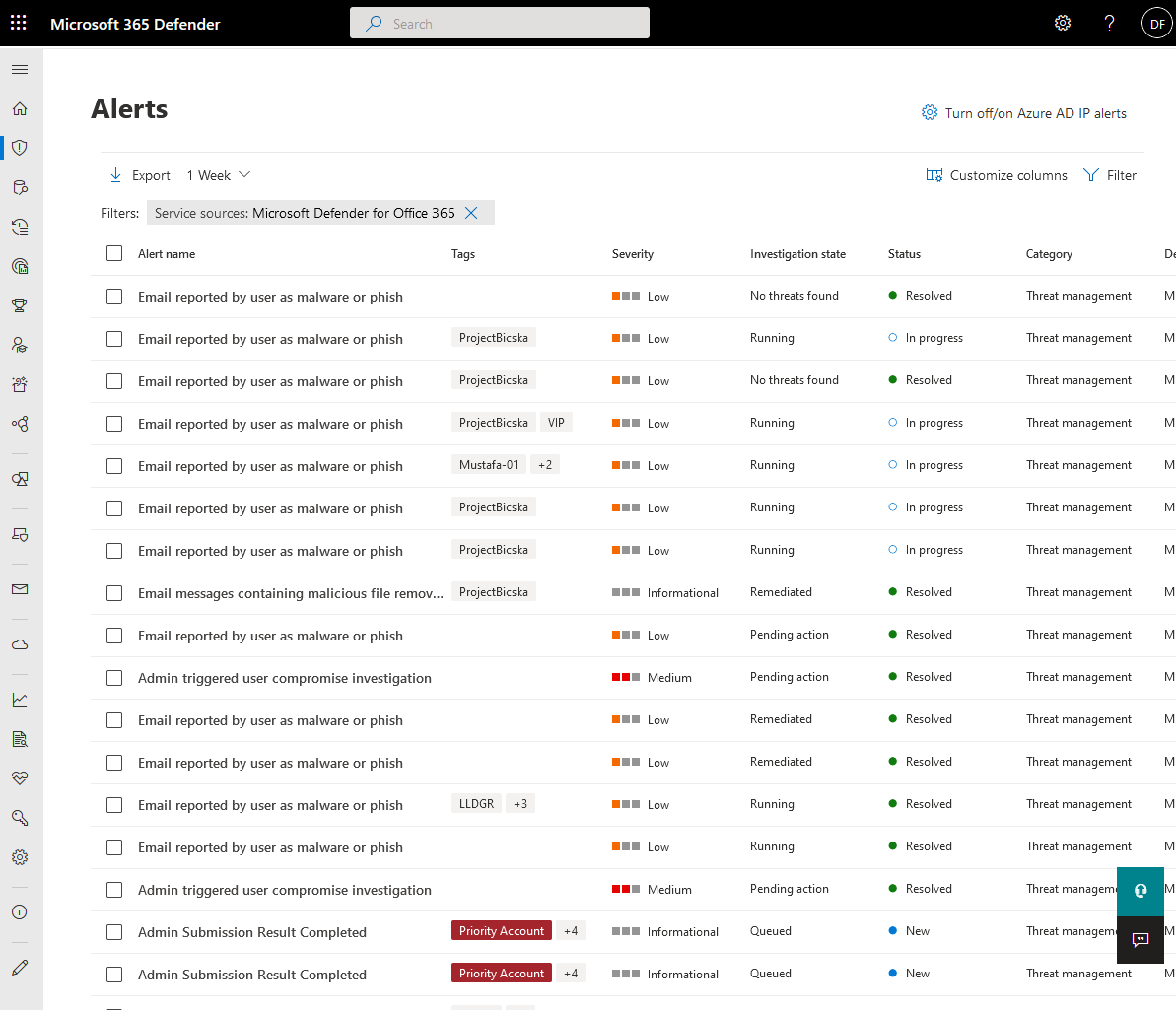Check the select-all box in the table header
The width and height of the screenshot is (1176, 1010).
113,253
